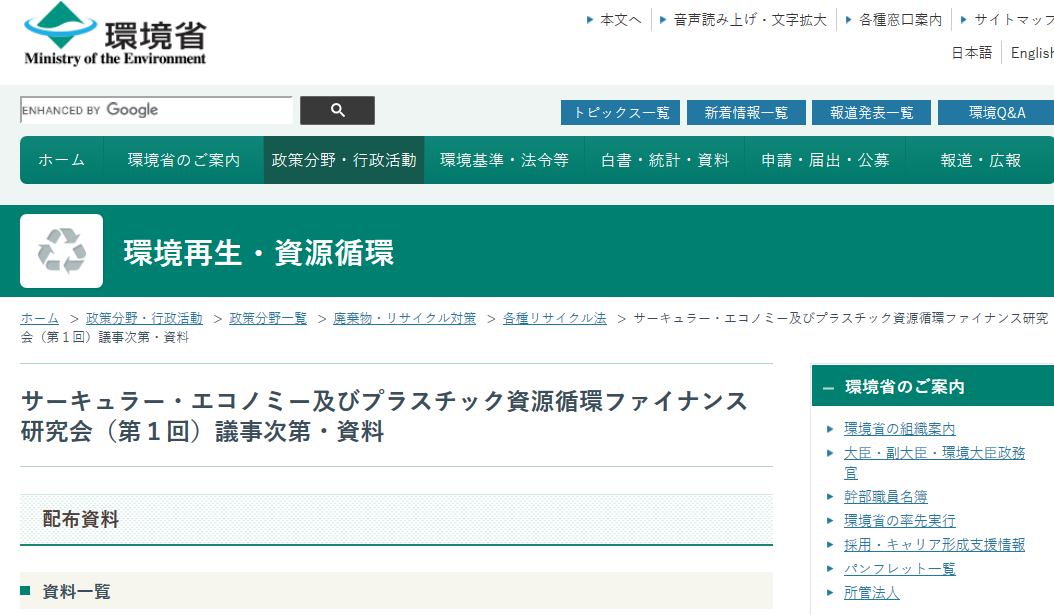Open the 政策分野・行政活動 menu
Viewport: 1054px width, 615px height.
point(344,160)
